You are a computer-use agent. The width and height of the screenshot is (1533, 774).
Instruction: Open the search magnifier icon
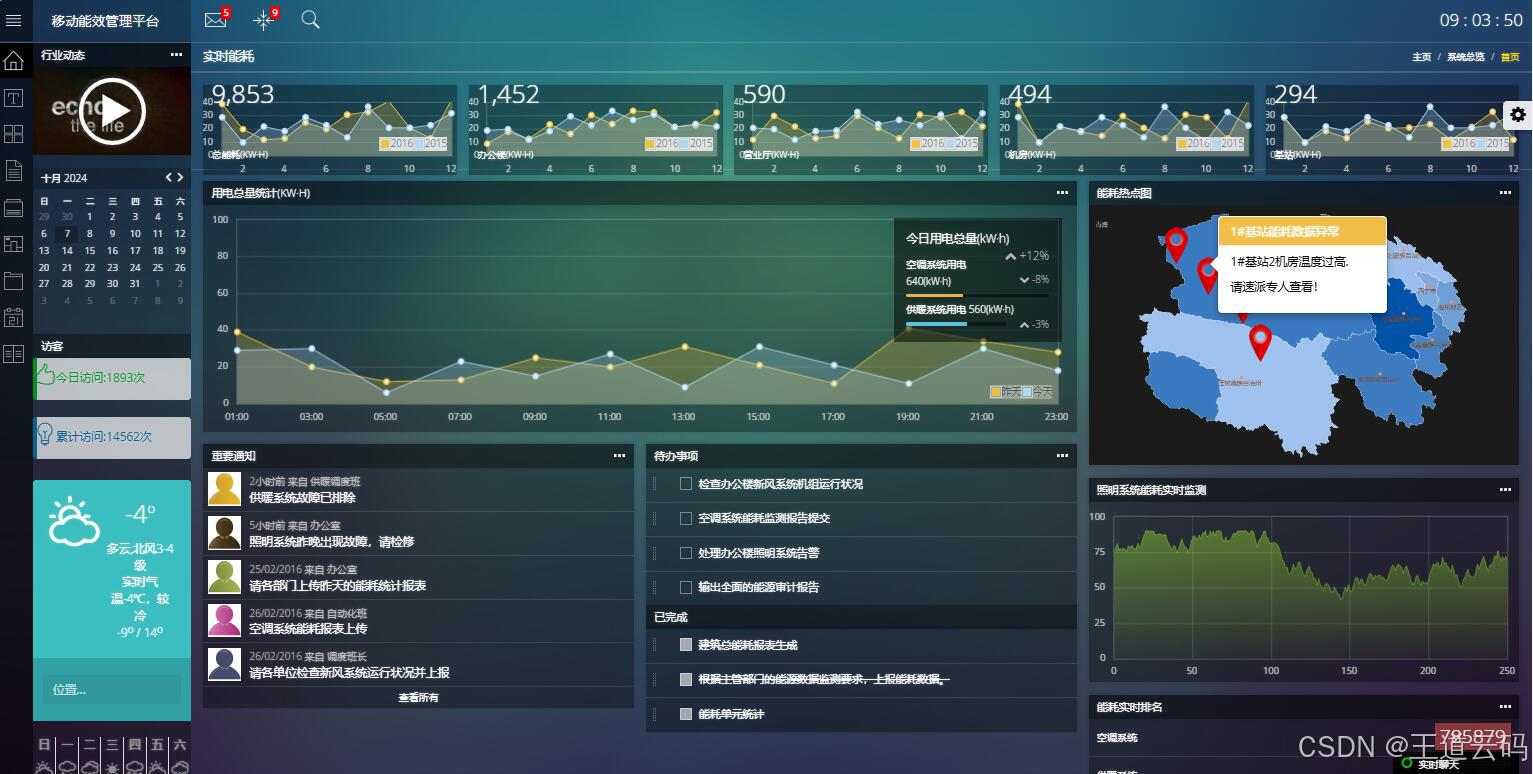311,20
